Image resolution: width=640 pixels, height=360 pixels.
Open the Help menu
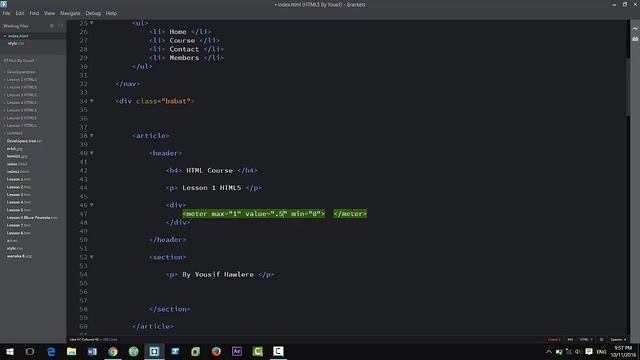[111, 13]
